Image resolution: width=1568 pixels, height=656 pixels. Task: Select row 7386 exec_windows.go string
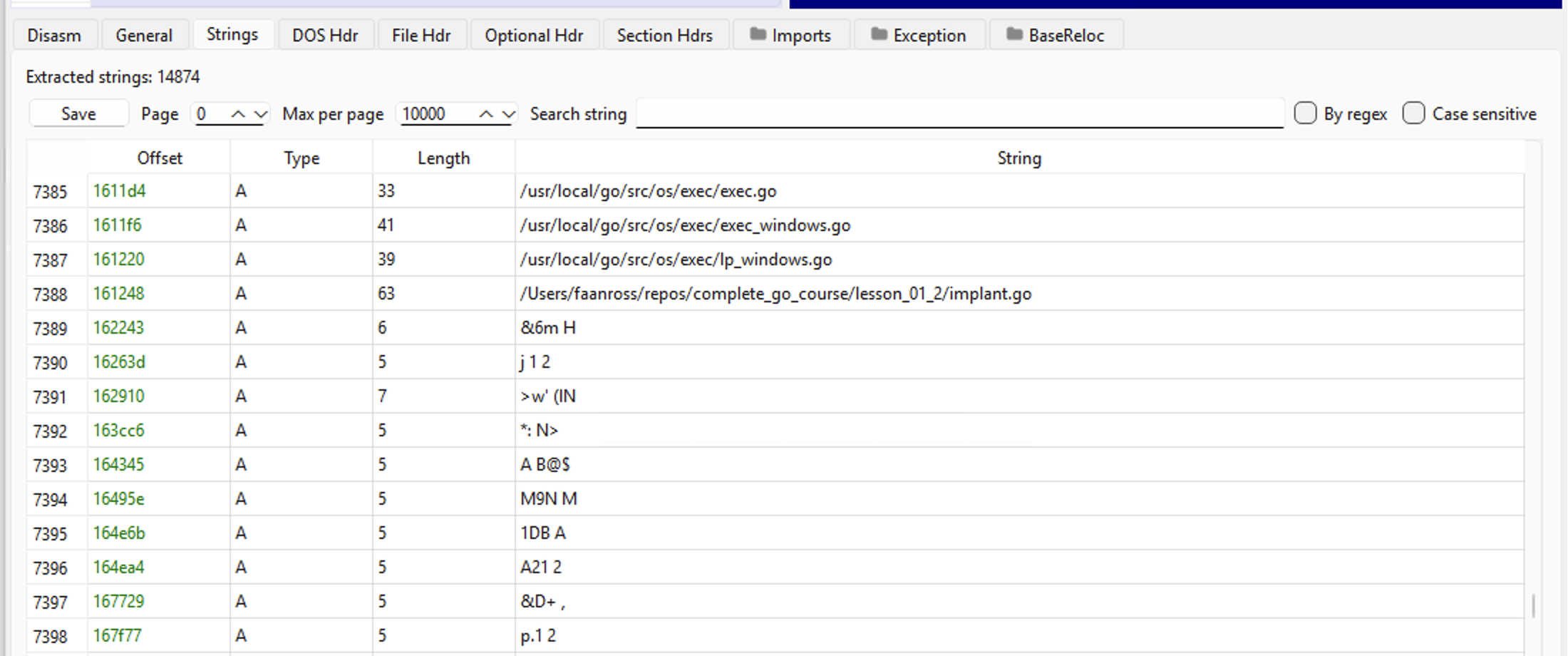(685, 225)
